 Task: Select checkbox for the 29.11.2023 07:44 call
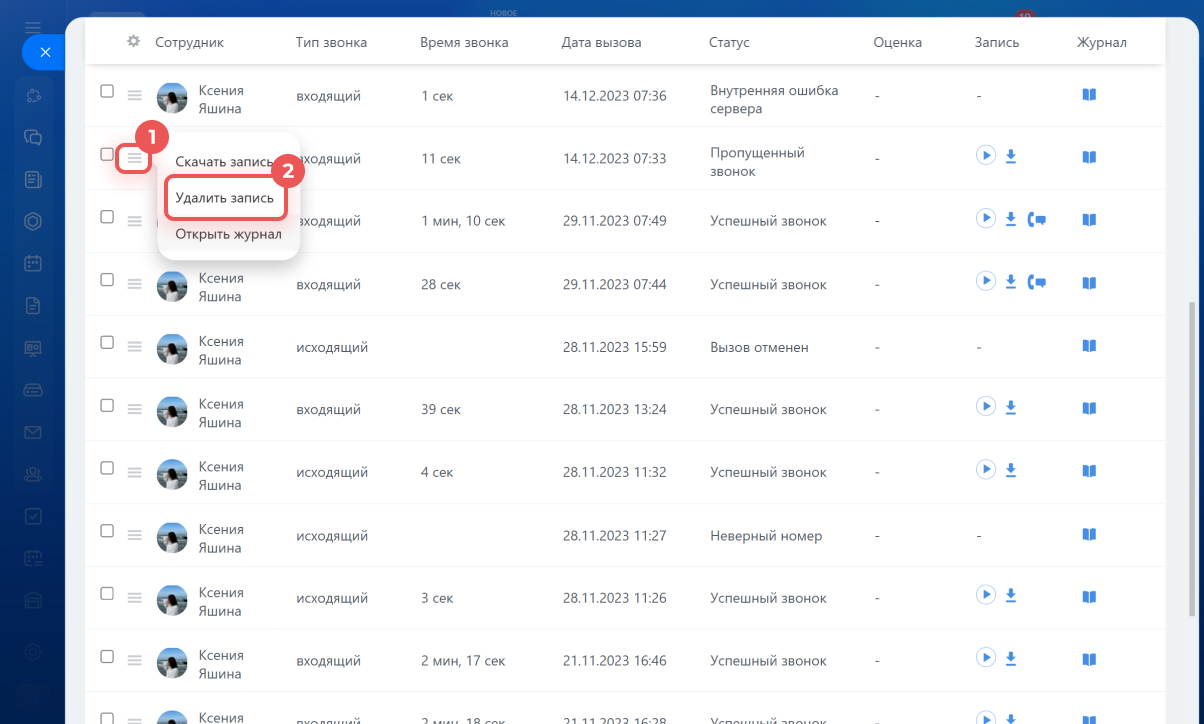107,279
